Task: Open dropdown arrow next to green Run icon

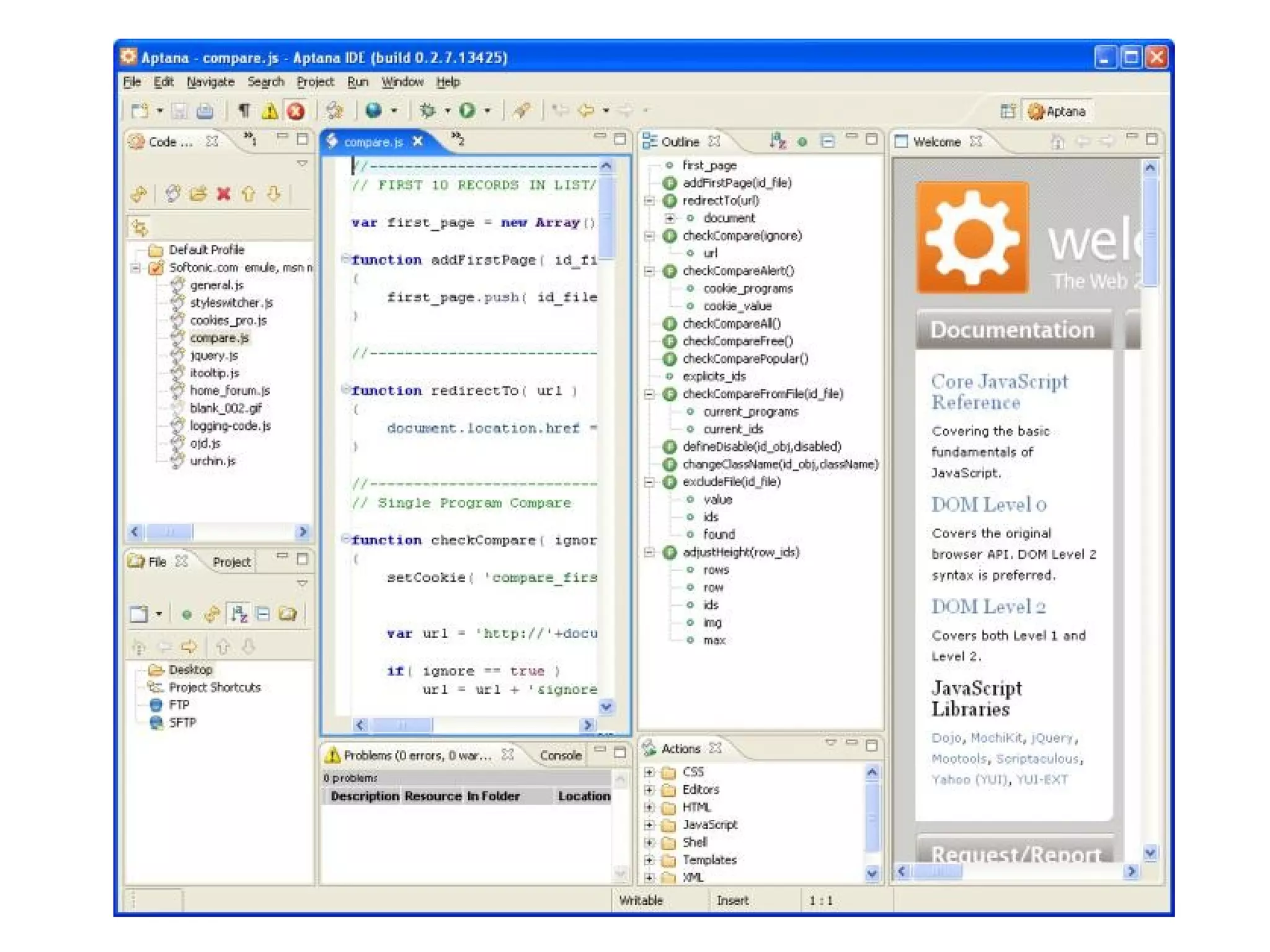Action: (487, 111)
